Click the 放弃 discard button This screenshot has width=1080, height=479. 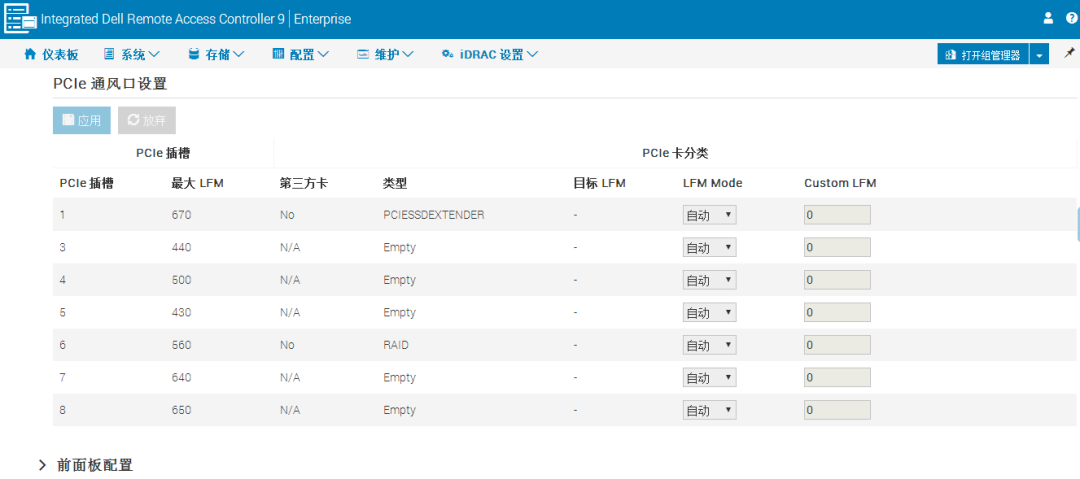coord(147,120)
